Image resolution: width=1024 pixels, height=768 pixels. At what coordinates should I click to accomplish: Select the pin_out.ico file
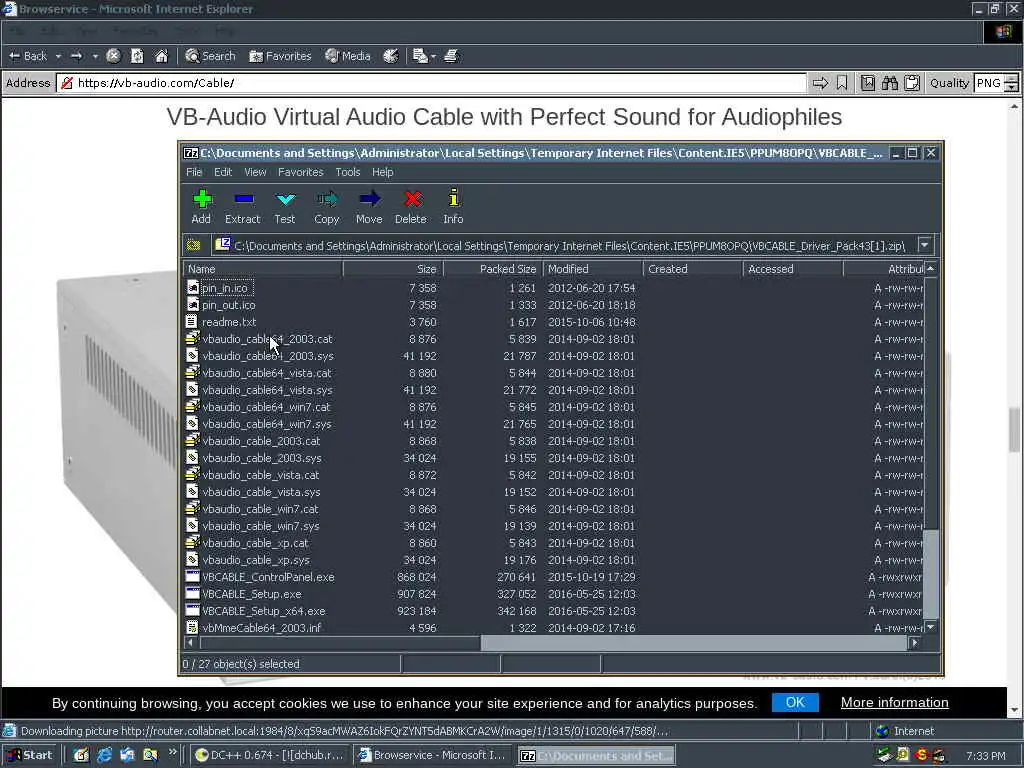click(x=228, y=305)
